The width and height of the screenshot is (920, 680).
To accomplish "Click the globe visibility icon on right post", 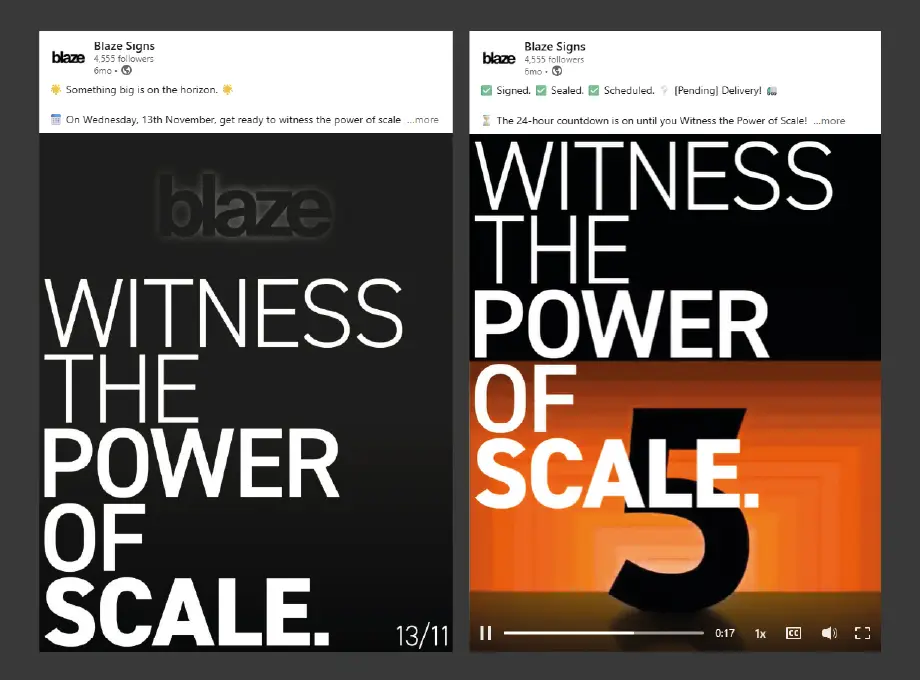I will [557, 71].
